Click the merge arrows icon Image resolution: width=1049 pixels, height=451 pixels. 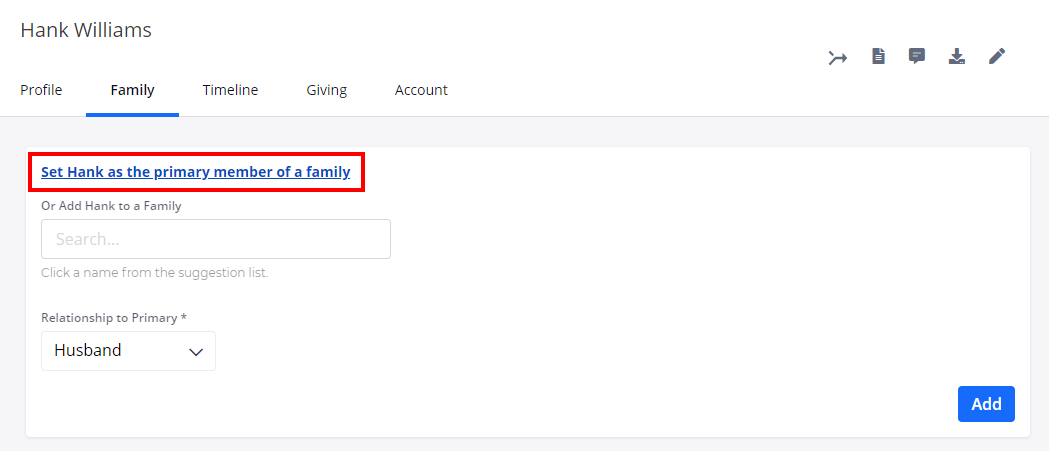click(x=838, y=57)
